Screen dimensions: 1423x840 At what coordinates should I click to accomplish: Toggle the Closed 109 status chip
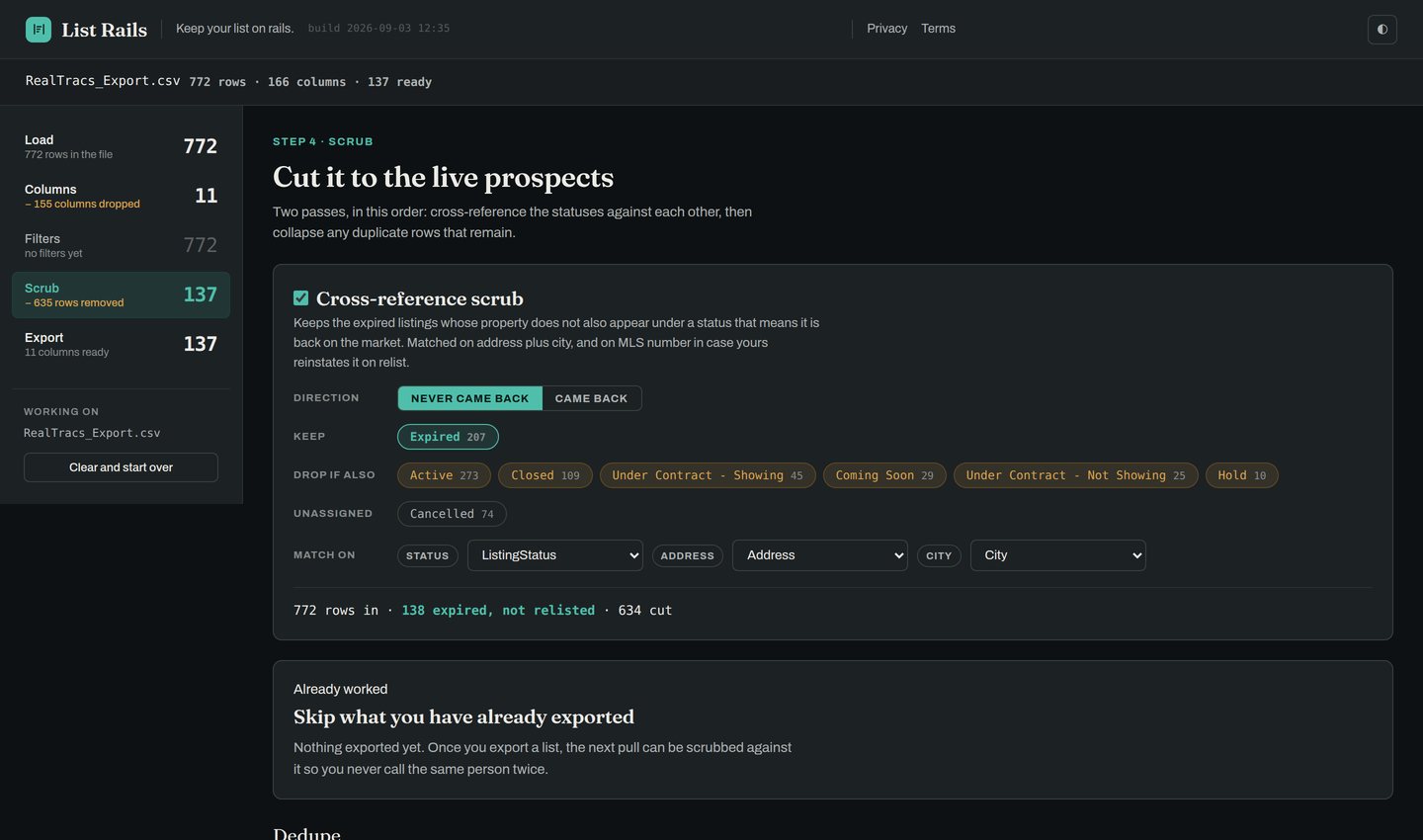point(545,475)
